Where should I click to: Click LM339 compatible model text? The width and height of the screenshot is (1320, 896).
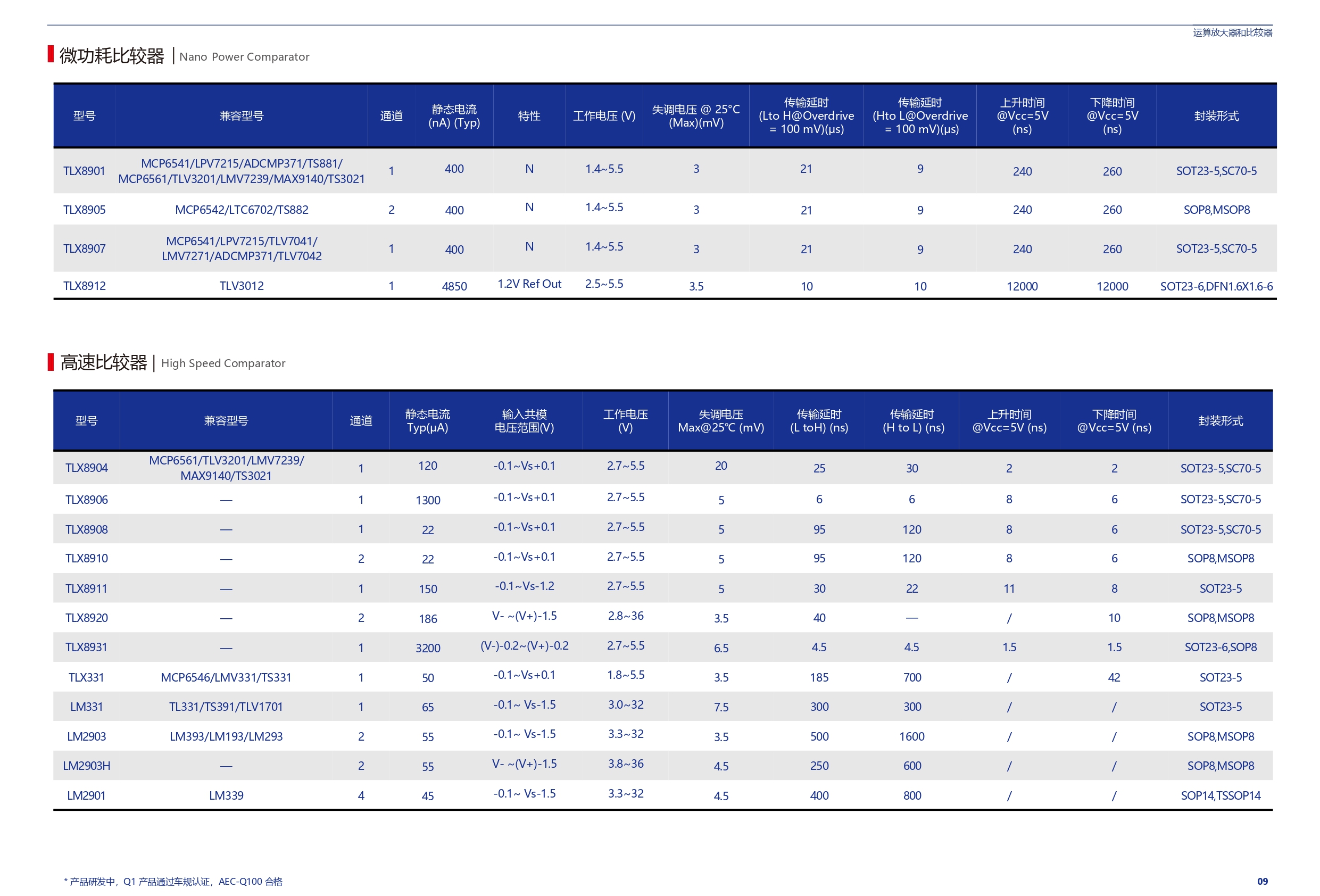click(x=226, y=795)
